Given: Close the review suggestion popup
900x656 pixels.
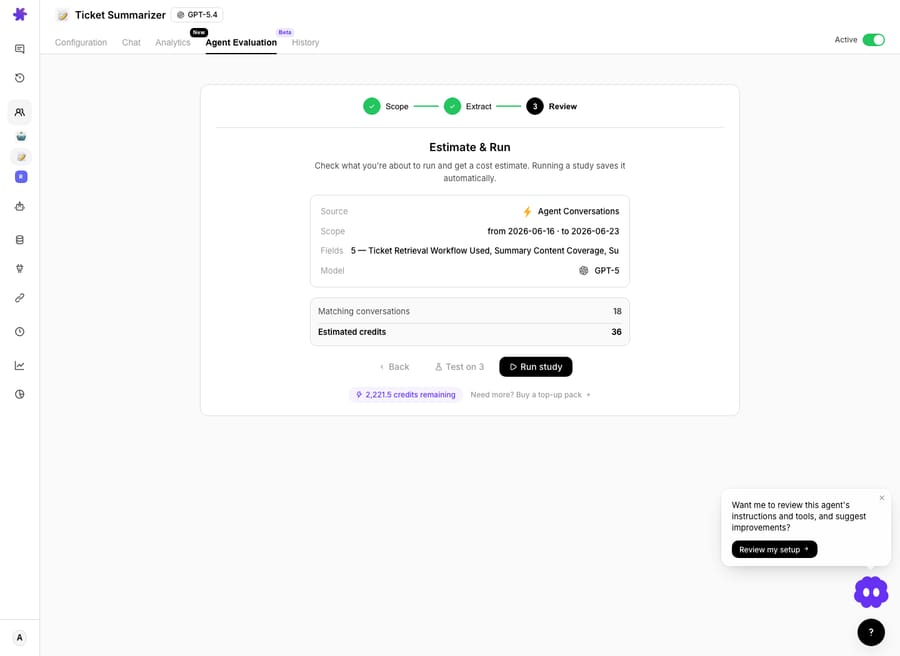Looking at the screenshot, I should click(882, 498).
